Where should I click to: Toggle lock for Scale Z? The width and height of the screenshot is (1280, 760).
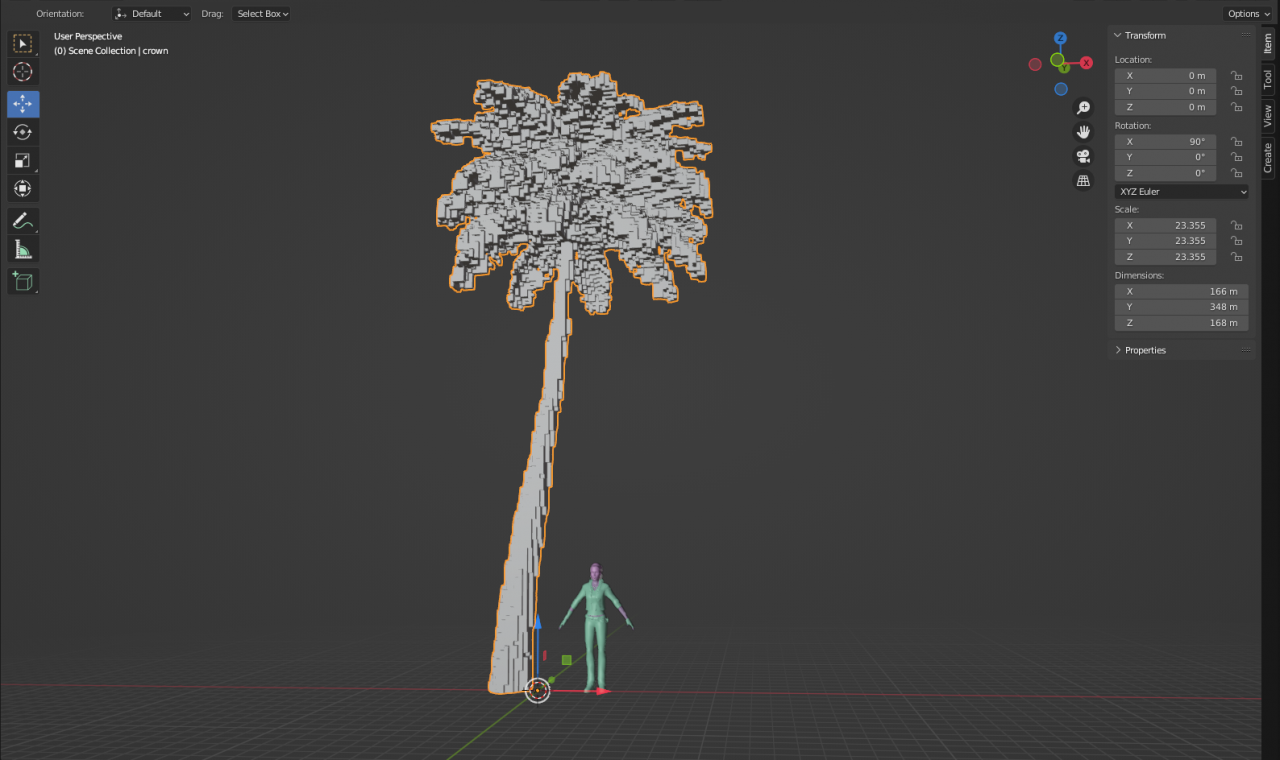pos(1236,257)
